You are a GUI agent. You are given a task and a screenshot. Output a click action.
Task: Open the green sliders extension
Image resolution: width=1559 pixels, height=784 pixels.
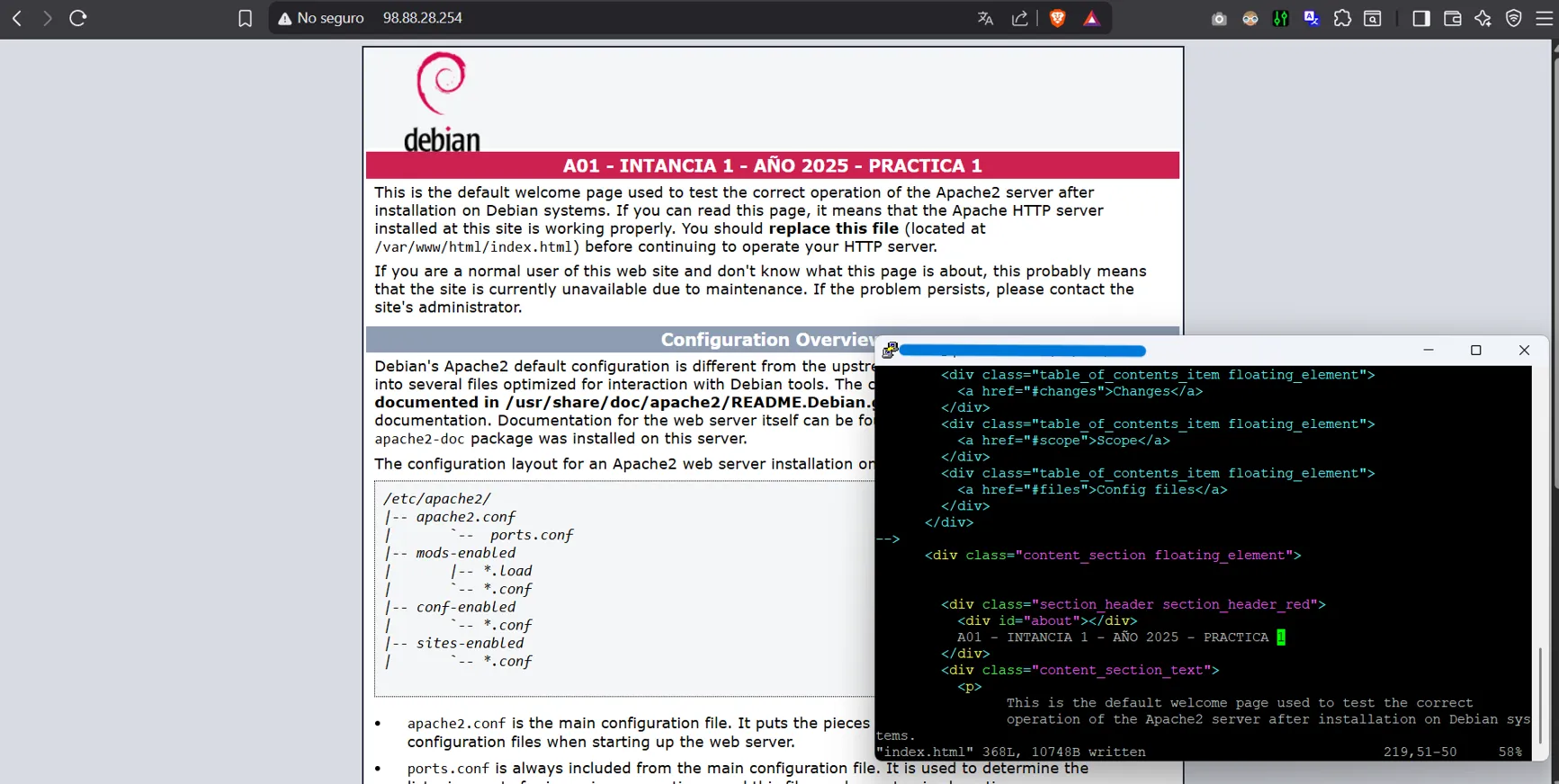(1280, 18)
